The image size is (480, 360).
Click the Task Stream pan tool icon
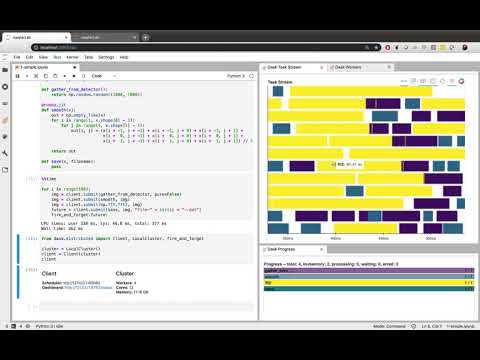[x=404, y=81]
